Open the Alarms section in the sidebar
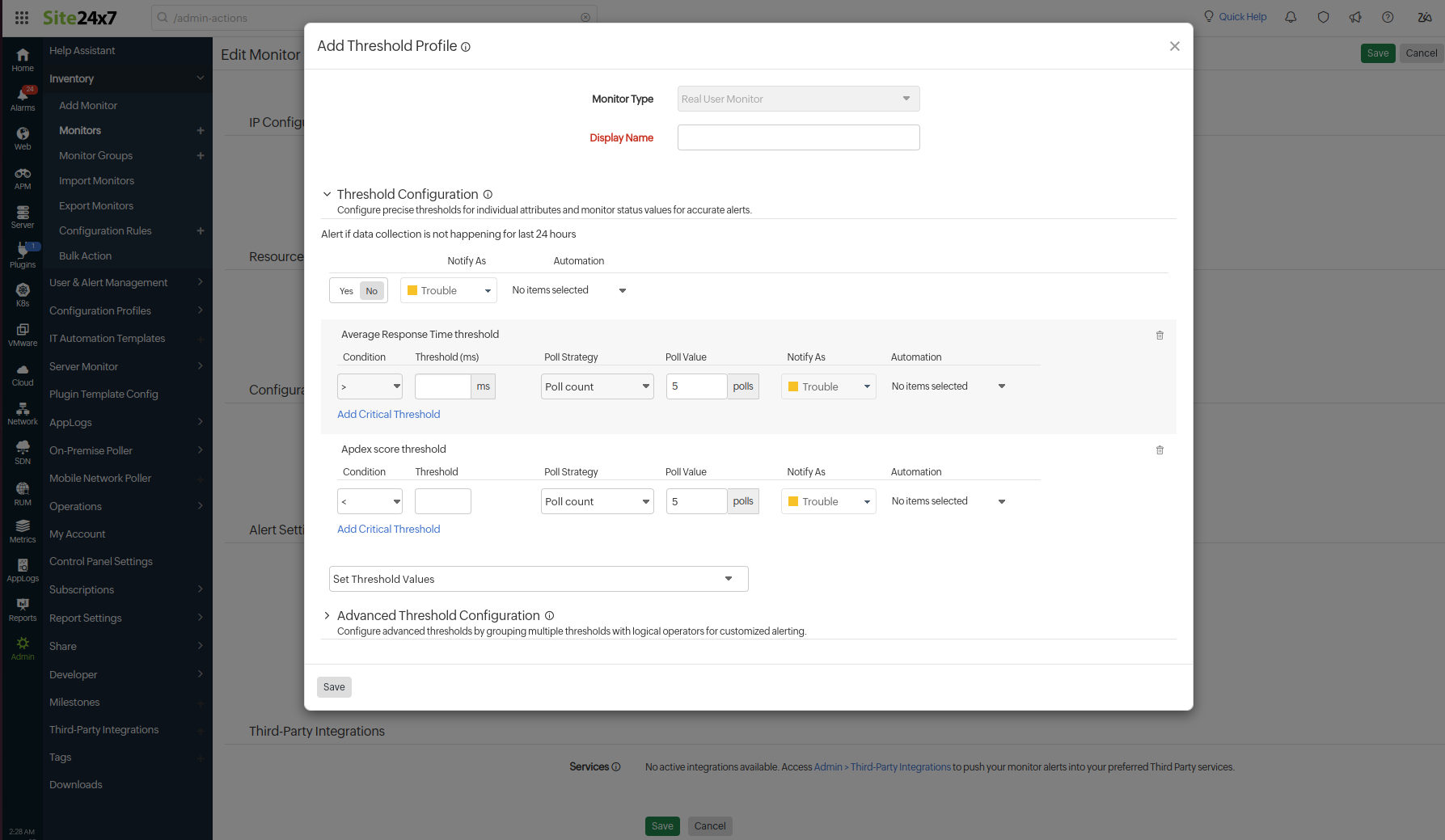The height and width of the screenshot is (840, 1445). (22, 96)
